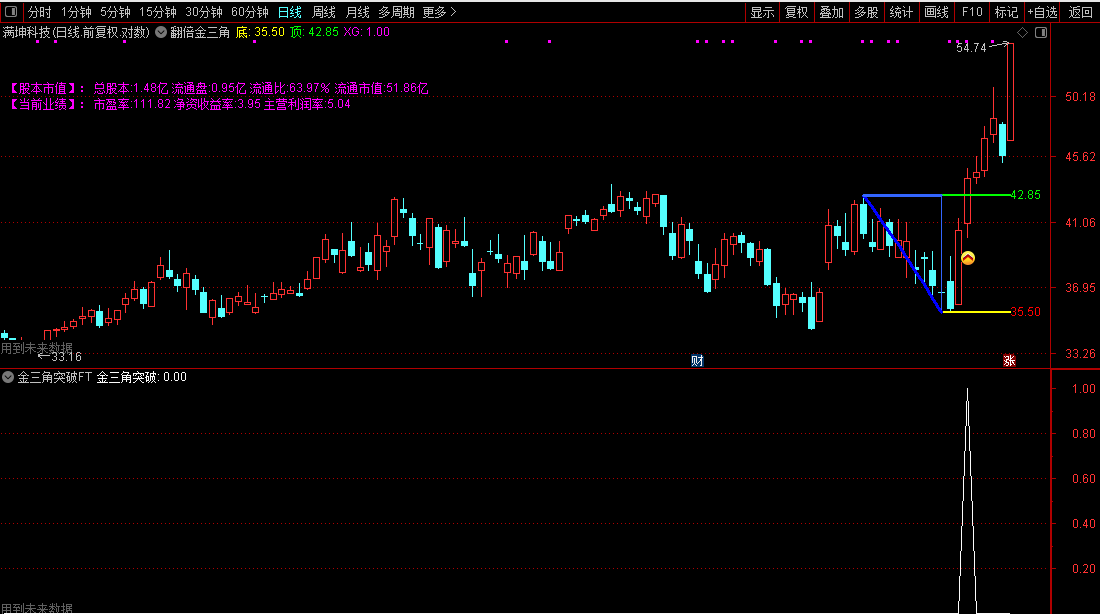Viewport: 1100px width, 614px height.
Task: Click the 底: 35.50 indicator value
Action: [x=260, y=32]
